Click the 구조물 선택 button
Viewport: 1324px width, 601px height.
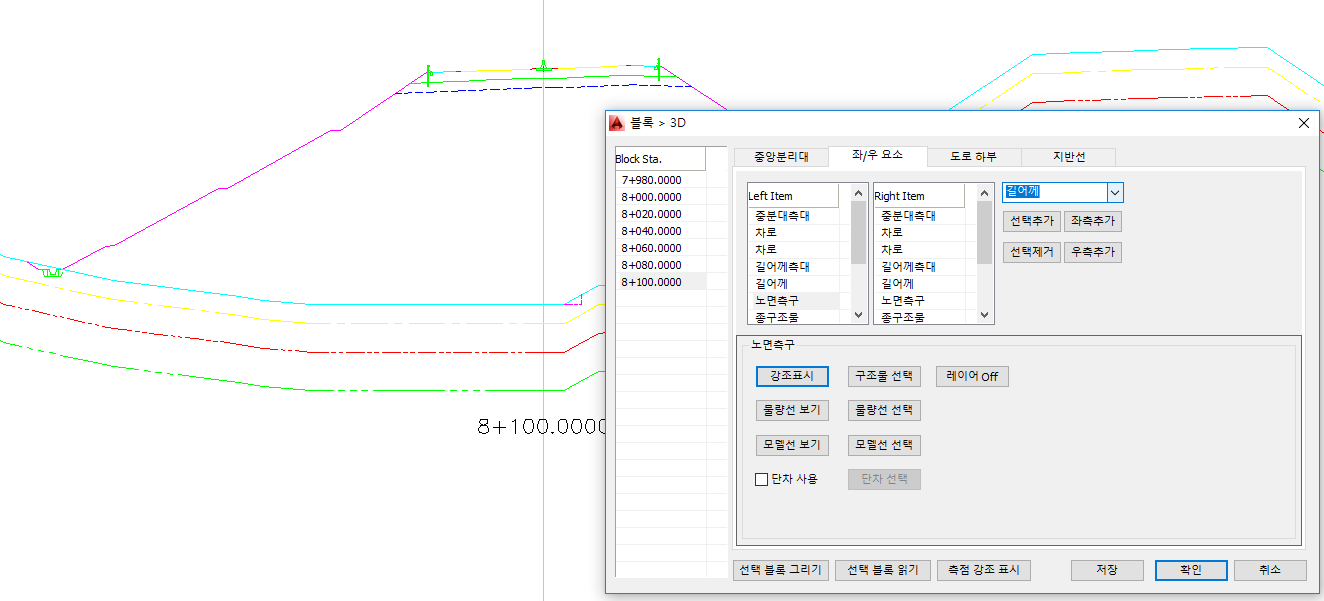coord(883,377)
